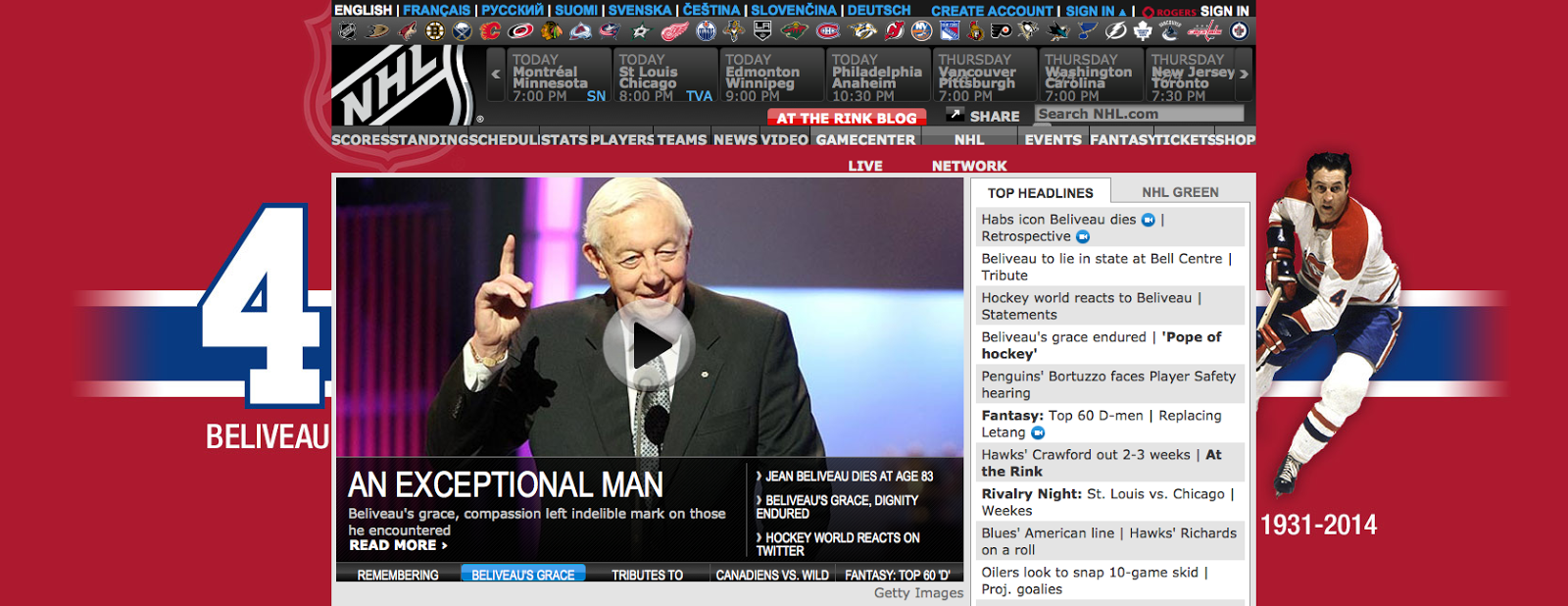Open the At The Rink Blog

tap(847, 118)
